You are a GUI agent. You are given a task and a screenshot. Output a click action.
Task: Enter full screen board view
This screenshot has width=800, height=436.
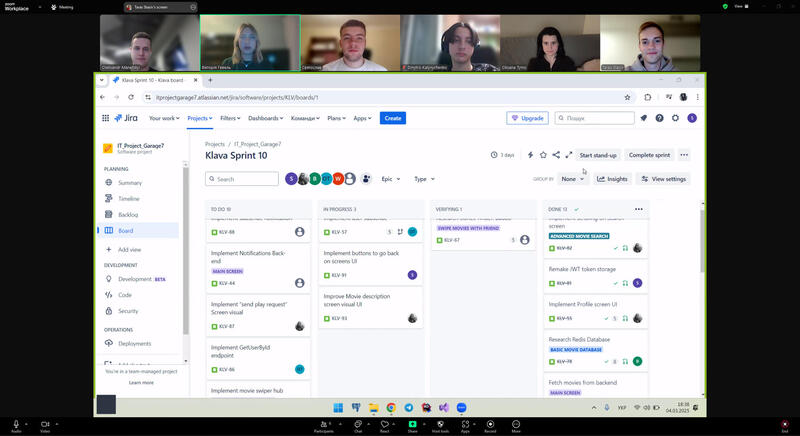[568, 155]
